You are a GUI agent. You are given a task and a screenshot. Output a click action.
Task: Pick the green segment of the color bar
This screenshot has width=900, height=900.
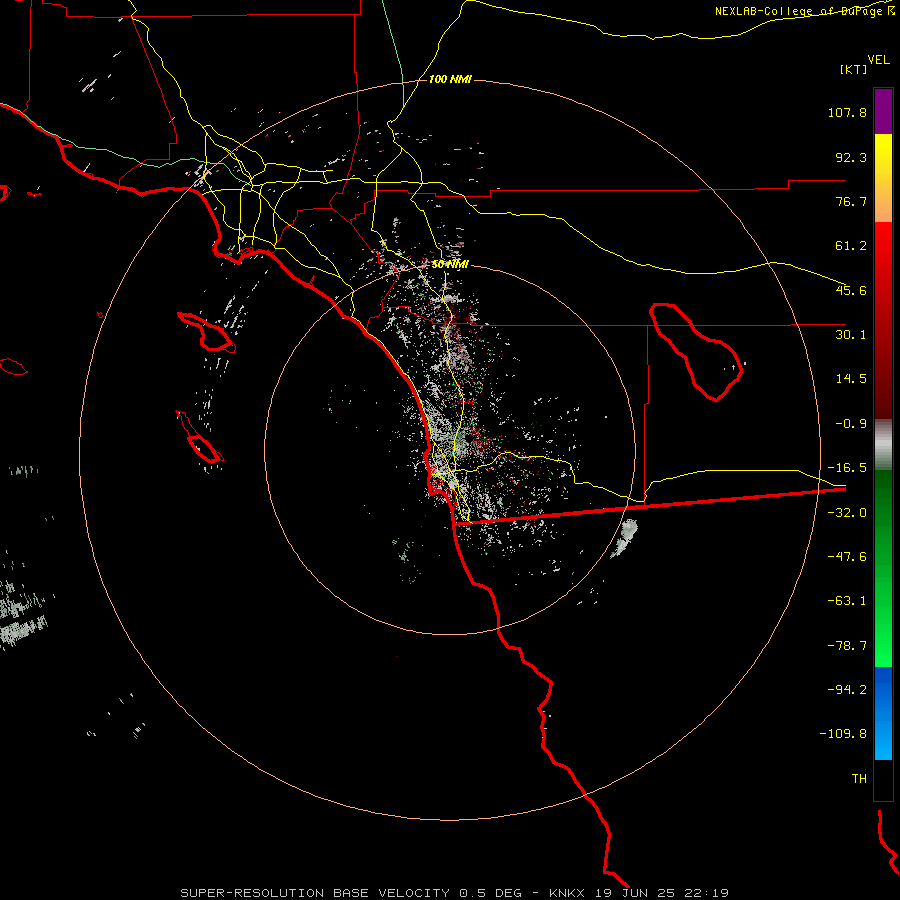point(883,568)
